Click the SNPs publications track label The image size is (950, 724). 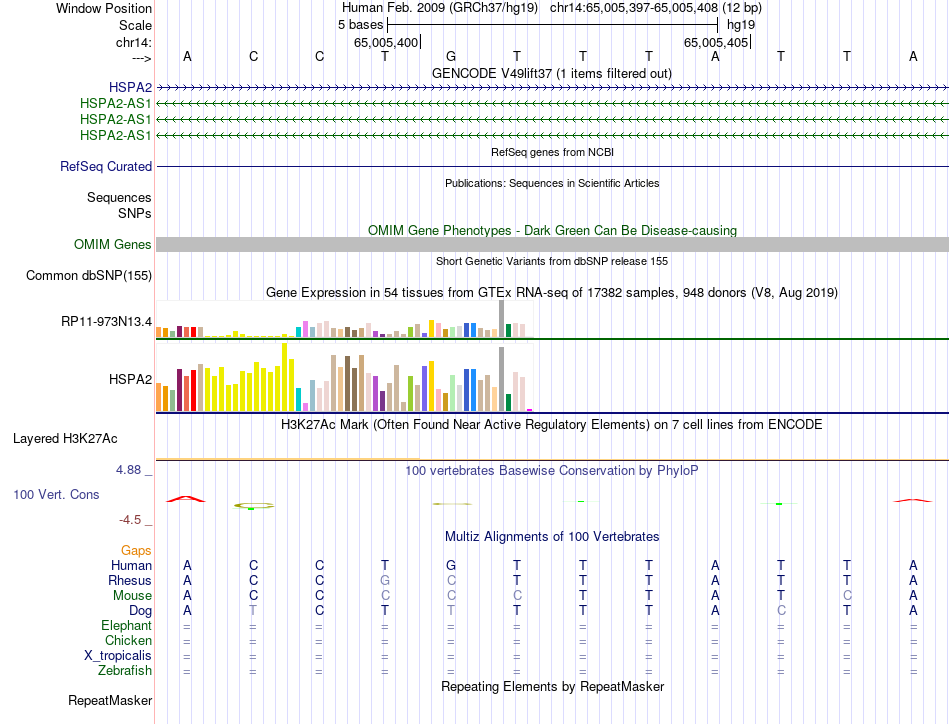click(x=135, y=213)
